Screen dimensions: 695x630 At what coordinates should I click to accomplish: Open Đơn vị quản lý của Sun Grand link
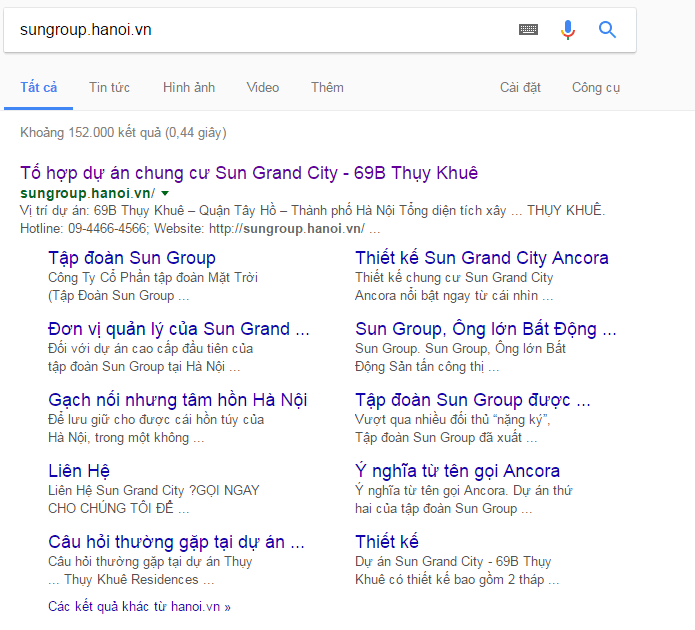click(x=179, y=329)
